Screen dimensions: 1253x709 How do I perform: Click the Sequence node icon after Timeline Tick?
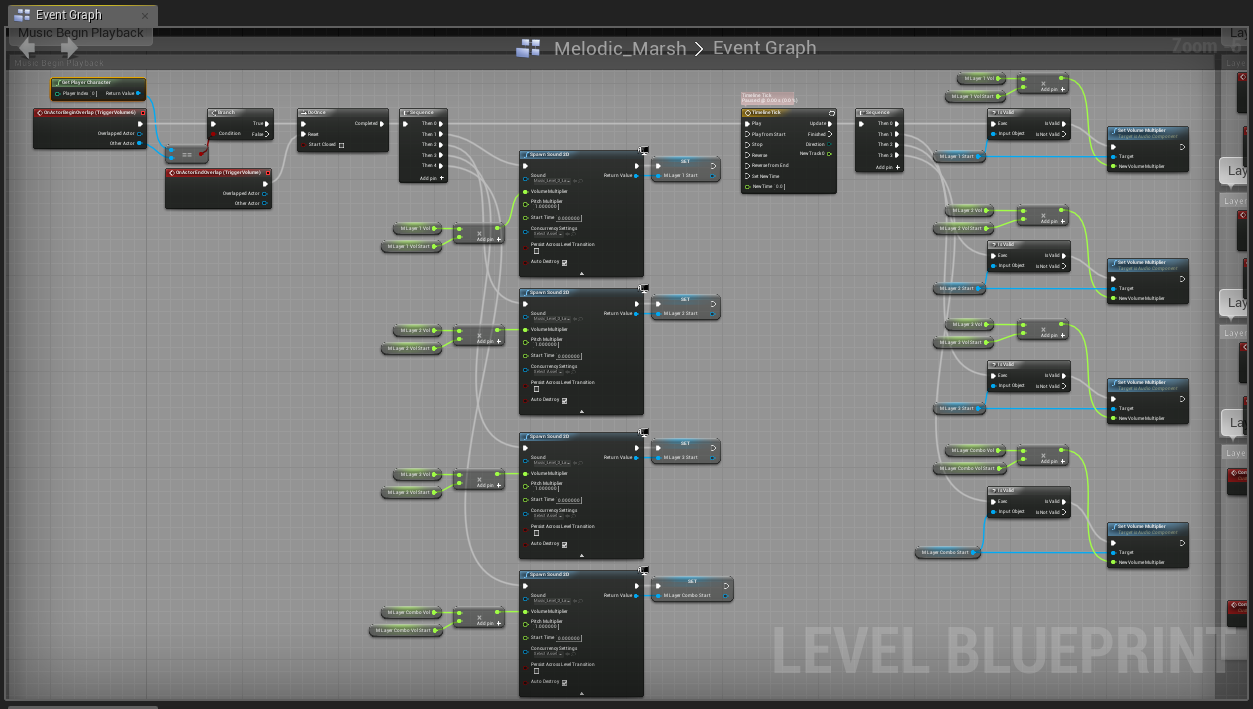tap(861, 113)
